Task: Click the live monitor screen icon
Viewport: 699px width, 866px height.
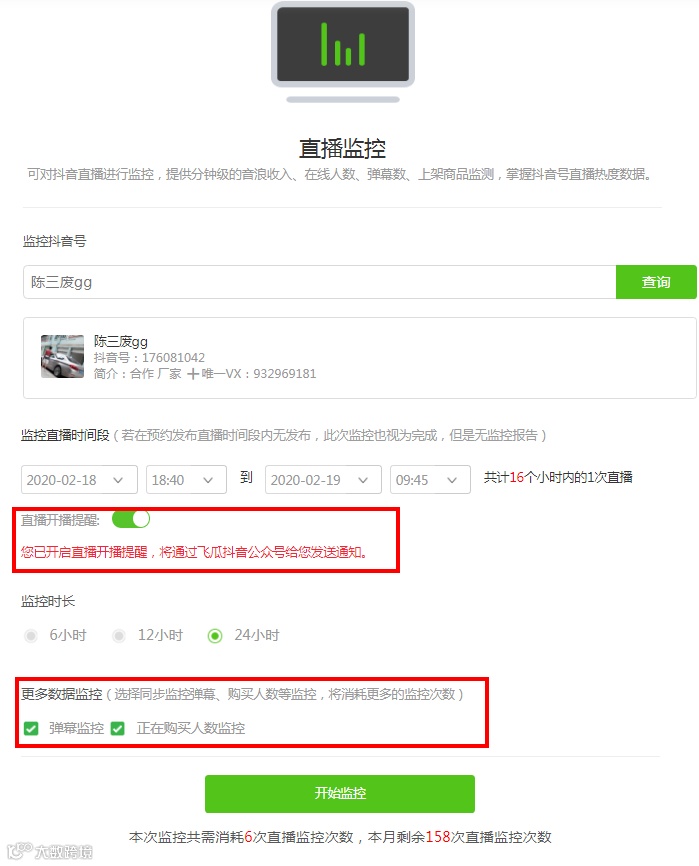Action: (343, 52)
